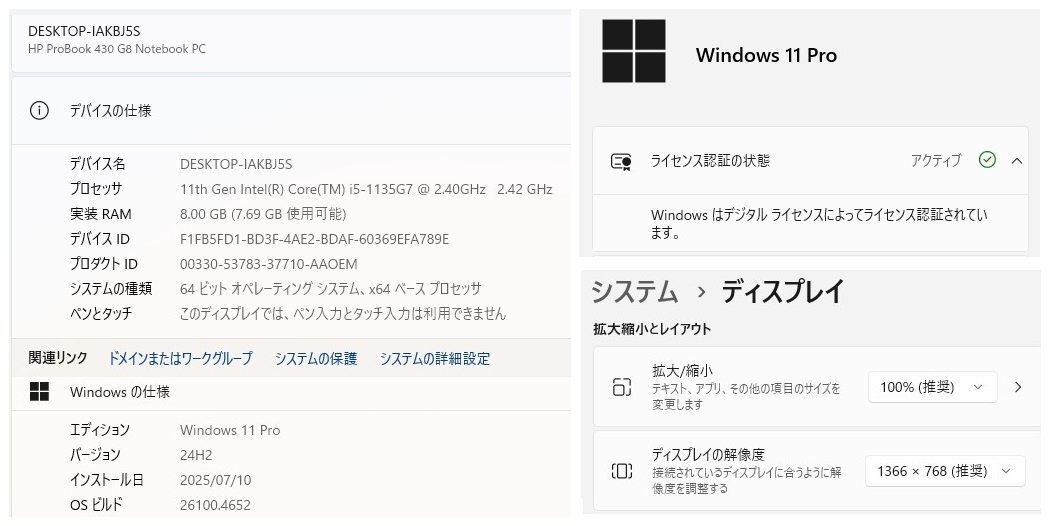
Task: Click the デバイスの仕様 section header
Action: (x=111, y=111)
